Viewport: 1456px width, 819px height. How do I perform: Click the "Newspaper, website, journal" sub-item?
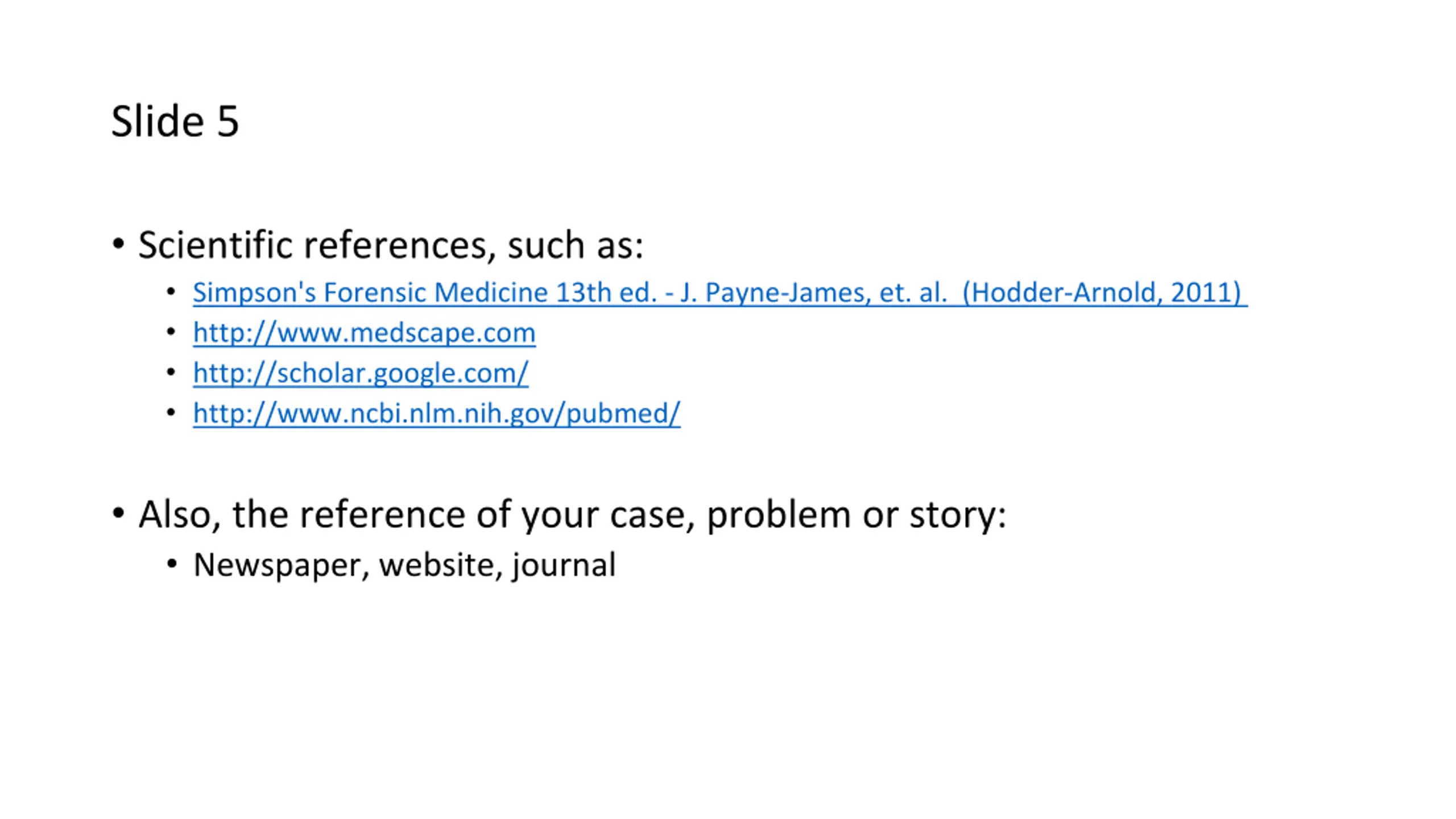pos(404,565)
